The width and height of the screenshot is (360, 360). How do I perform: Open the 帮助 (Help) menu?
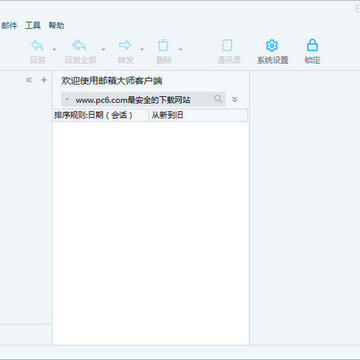(x=56, y=25)
